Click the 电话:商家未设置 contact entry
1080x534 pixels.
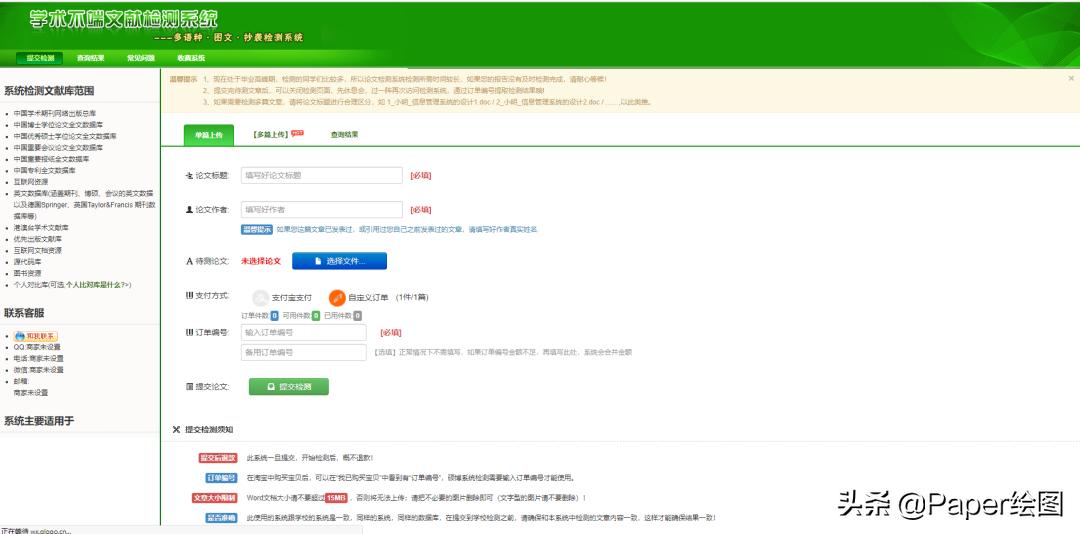[x=39, y=358]
